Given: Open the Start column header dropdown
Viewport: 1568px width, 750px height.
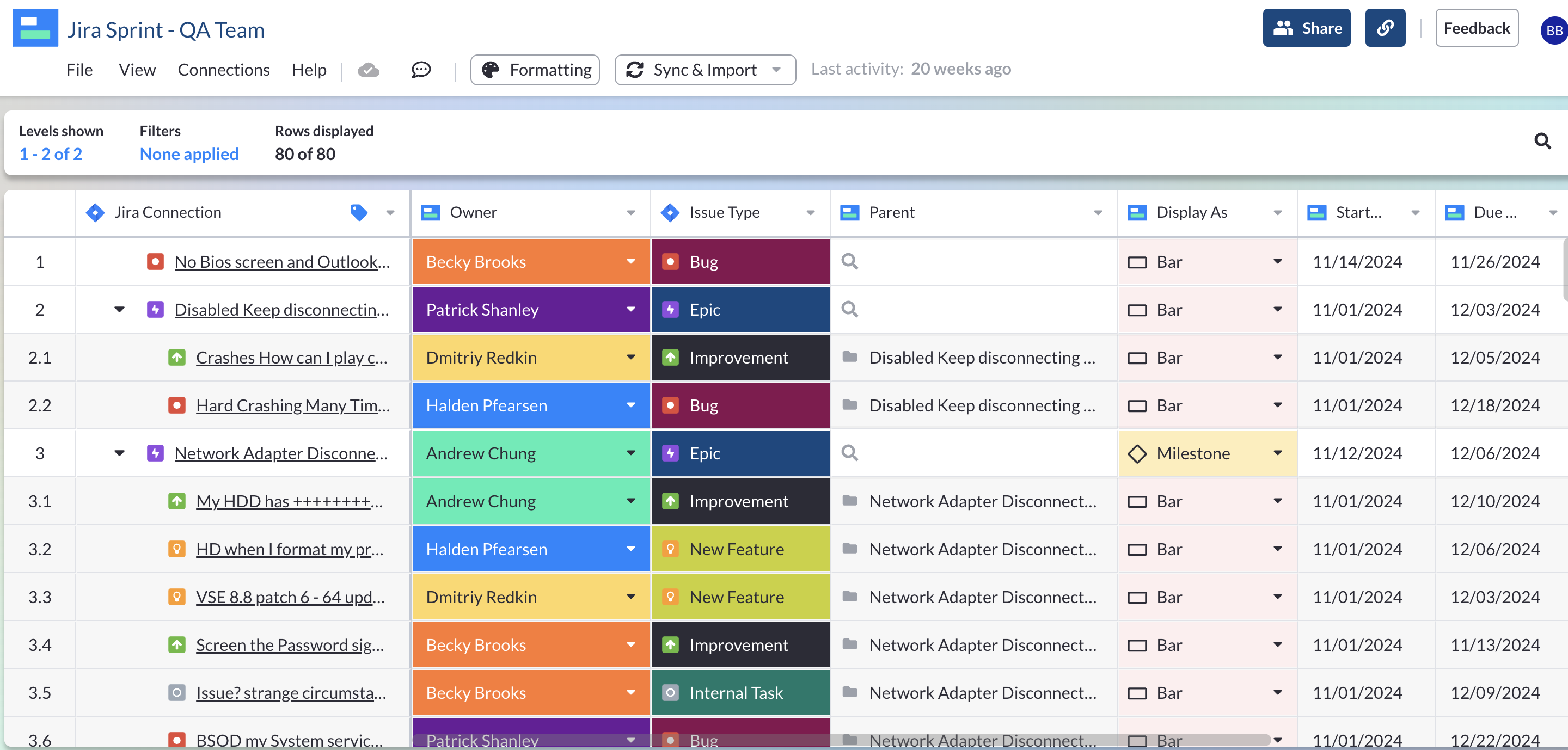Looking at the screenshot, I should pyautogui.click(x=1415, y=212).
